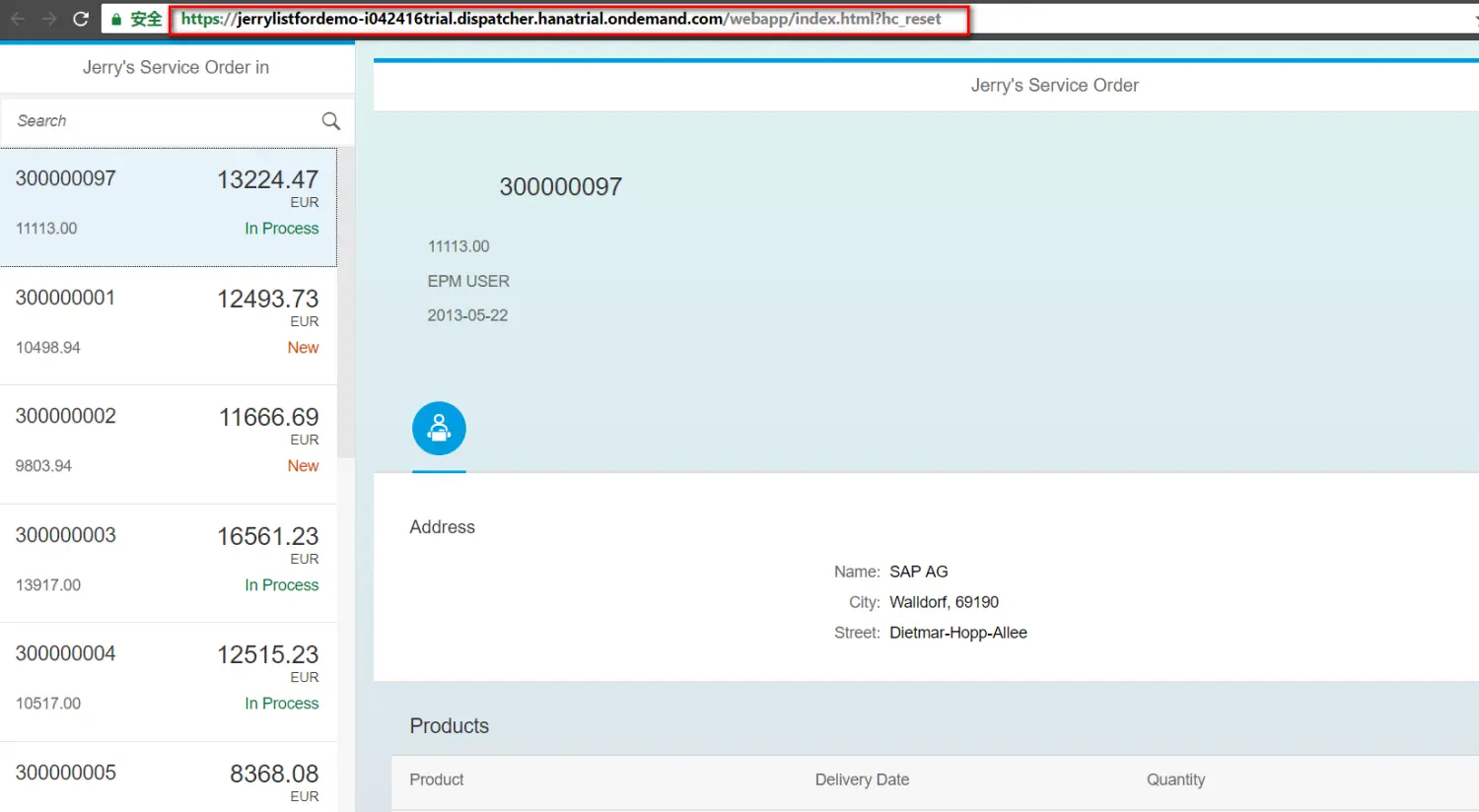The width and height of the screenshot is (1479, 812).
Task: Click the browser forward arrow
Action: pos(49,19)
